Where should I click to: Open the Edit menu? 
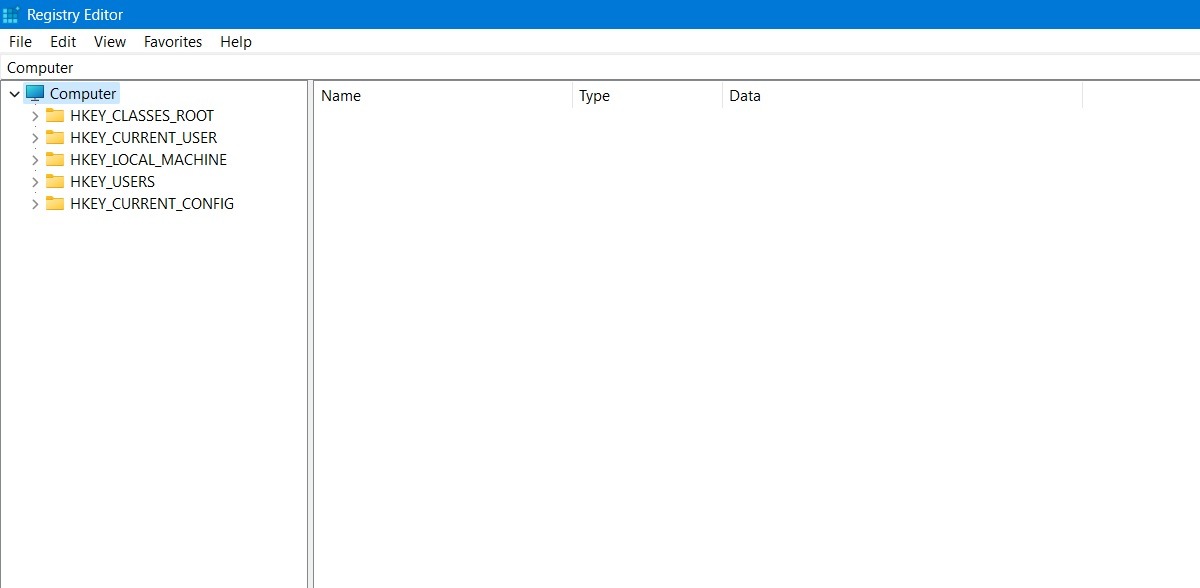pyautogui.click(x=62, y=42)
